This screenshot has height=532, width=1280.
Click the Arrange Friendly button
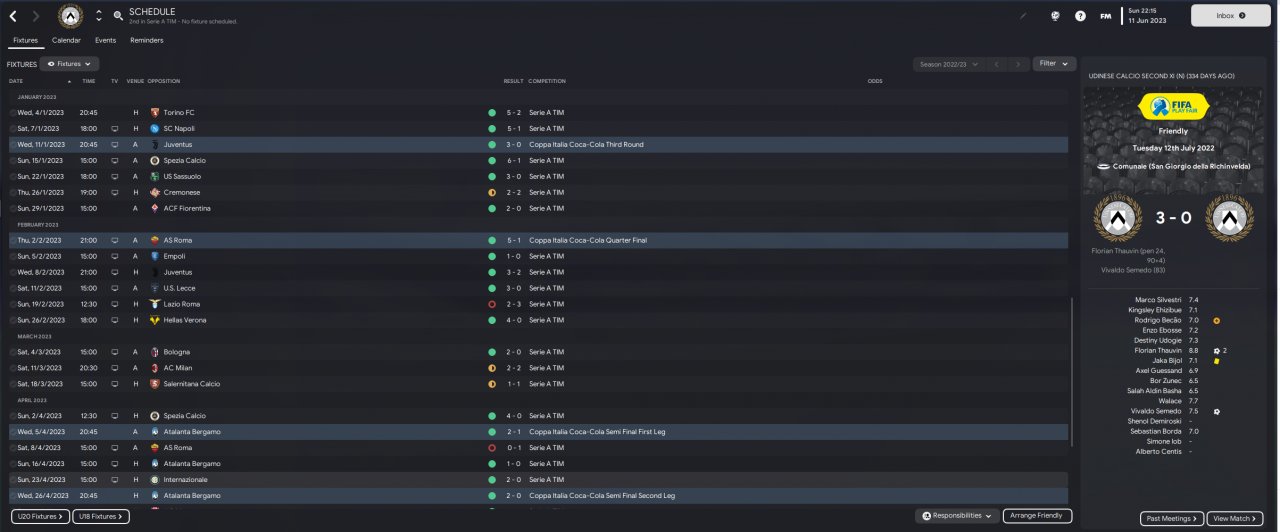[1037, 516]
